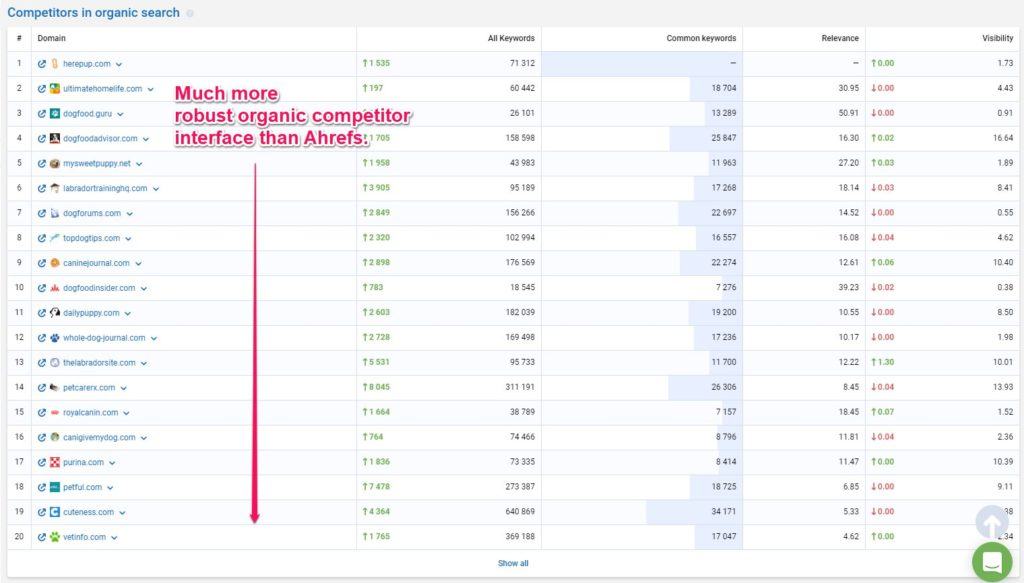Viewport: 1024px width, 583px height.
Task: Click common keywords bar 34 171
Action: click(x=694, y=512)
